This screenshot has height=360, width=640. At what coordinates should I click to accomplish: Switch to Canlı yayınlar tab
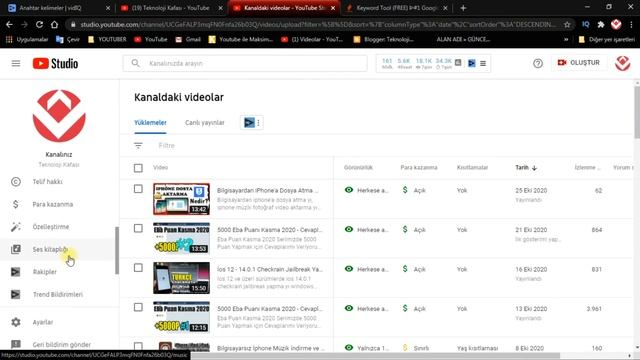tap(204, 123)
